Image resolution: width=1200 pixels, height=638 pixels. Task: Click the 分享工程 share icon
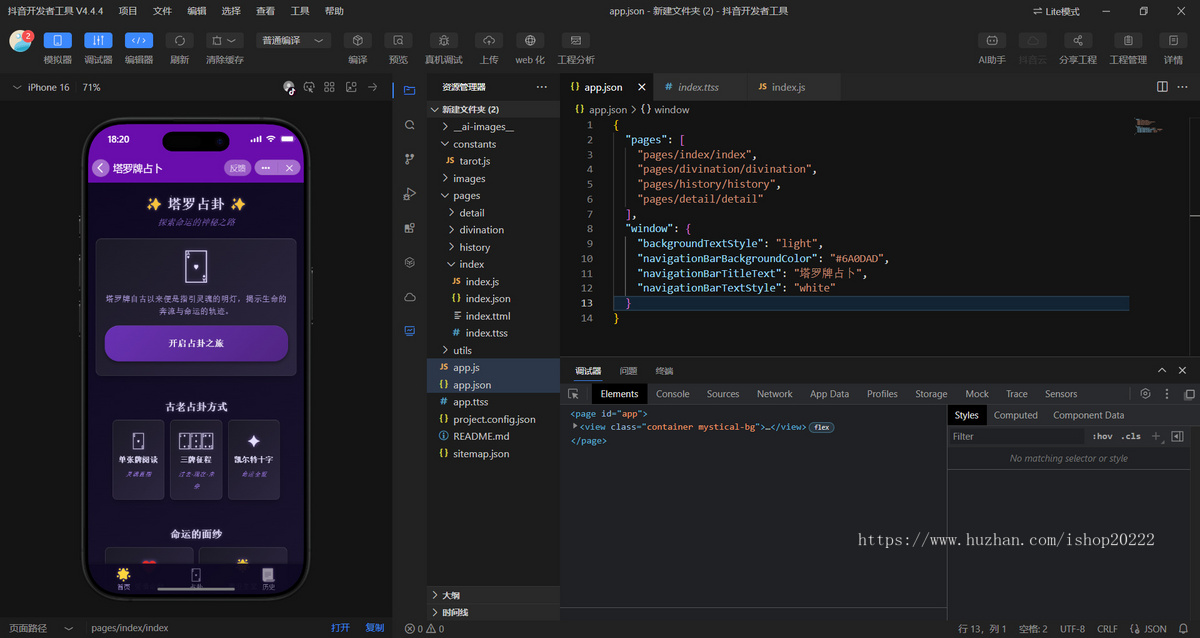[x=1078, y=41]
